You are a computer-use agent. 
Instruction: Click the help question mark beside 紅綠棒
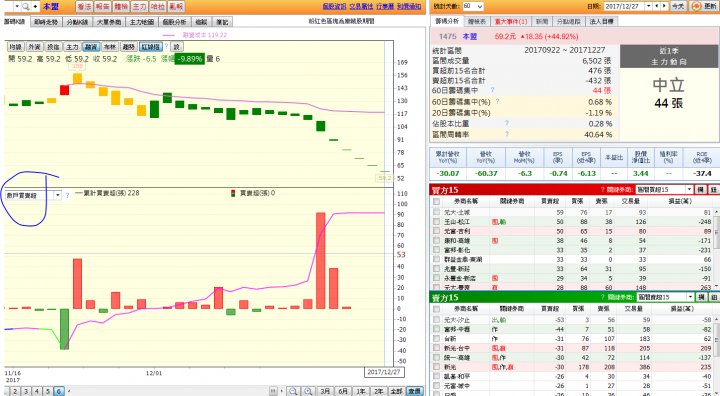[167, 47]
